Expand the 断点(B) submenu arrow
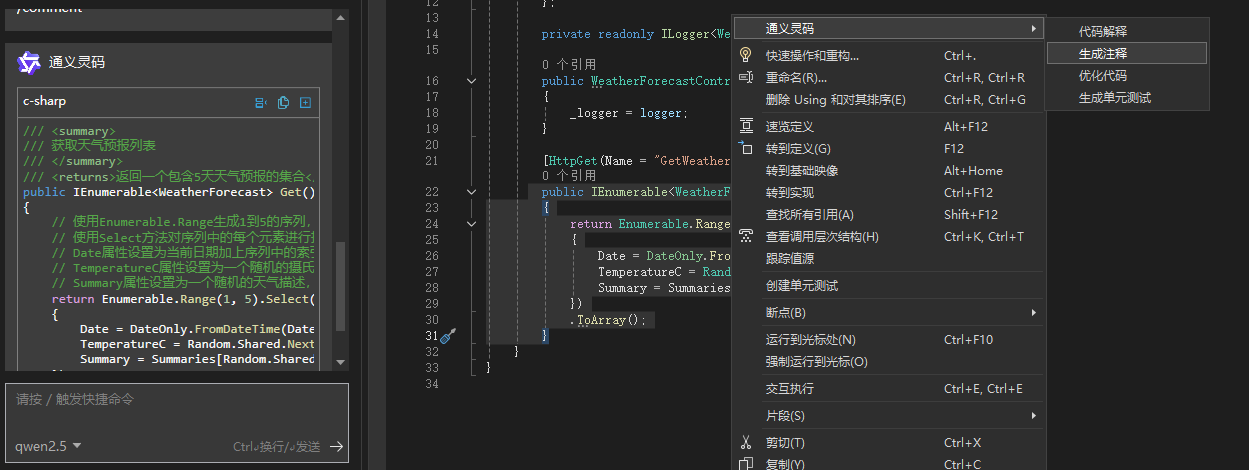The height and width of the screenshot is (470, 1249). click(x=1033, y=313)
